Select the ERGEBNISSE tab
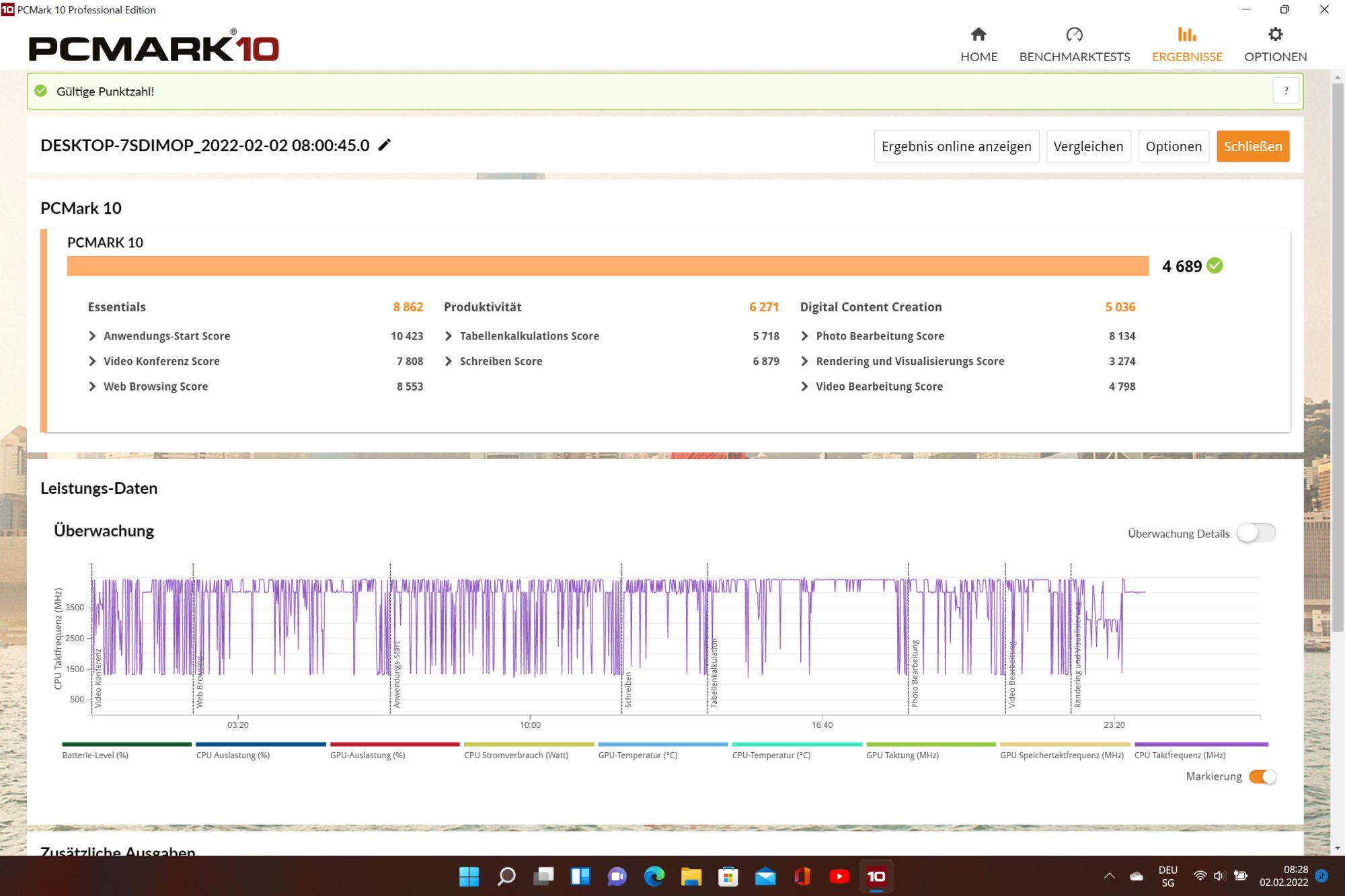The image size is (1345, 896). [1187, 45]
